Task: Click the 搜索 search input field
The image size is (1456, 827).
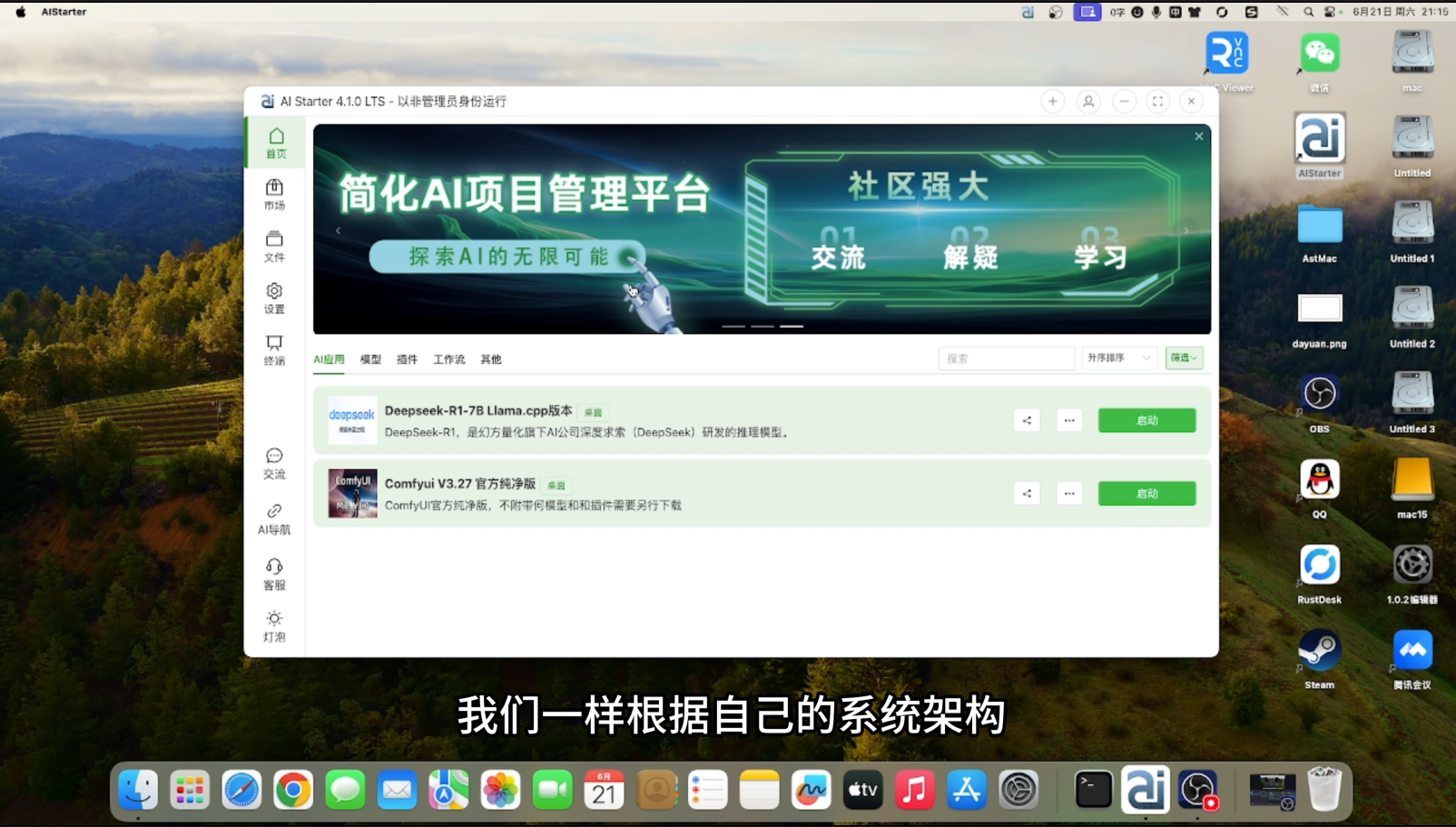Action: 1007,359
